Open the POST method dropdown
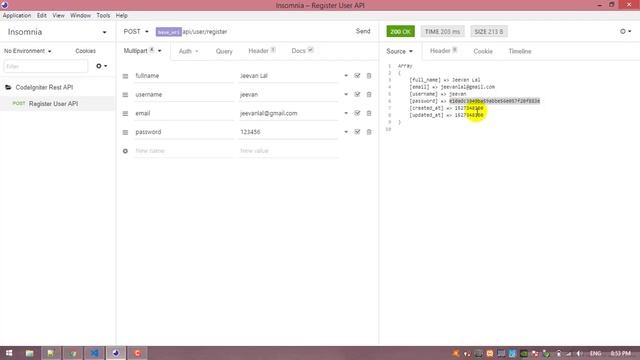 [136, 31]
